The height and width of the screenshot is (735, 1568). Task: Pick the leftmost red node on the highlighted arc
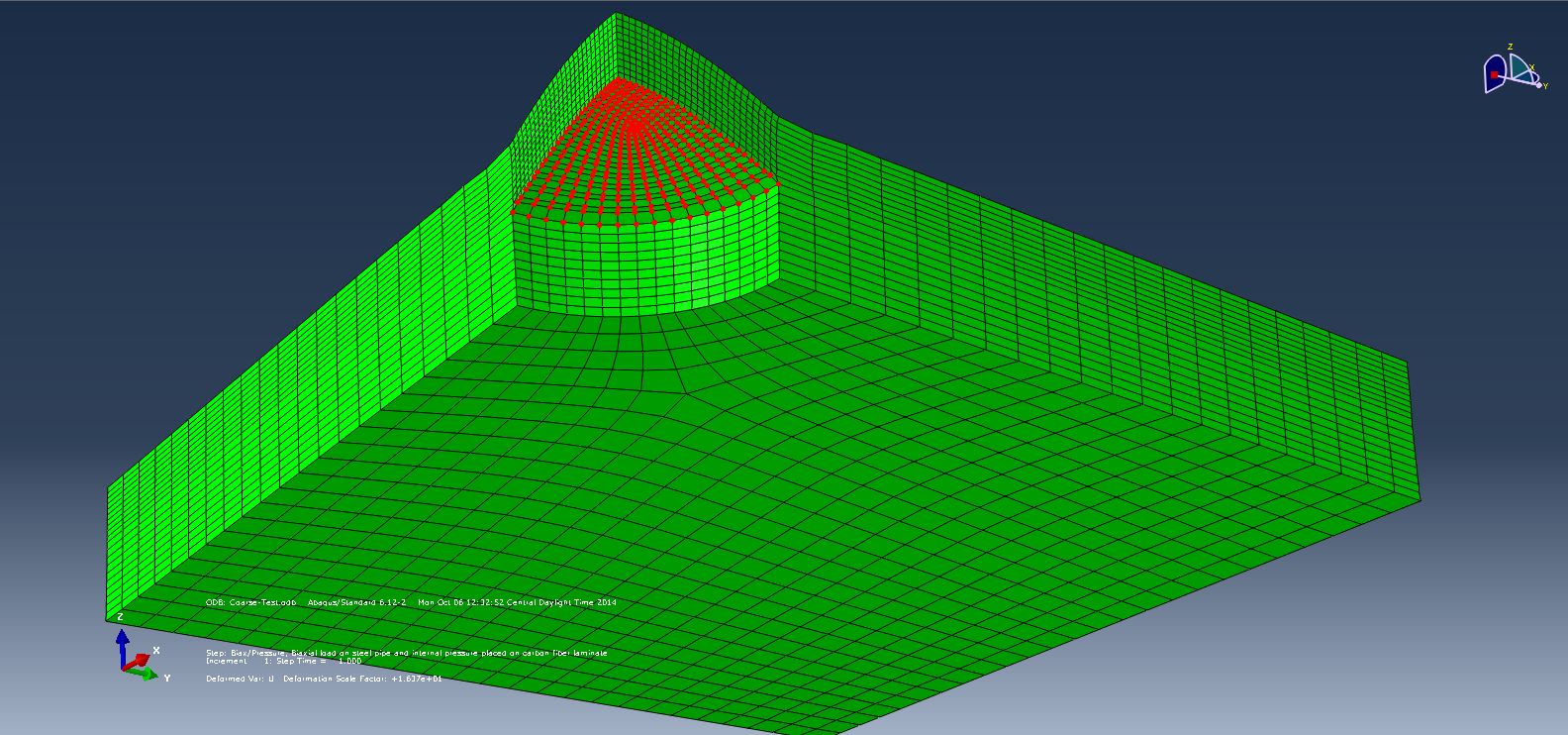(514, 211)
